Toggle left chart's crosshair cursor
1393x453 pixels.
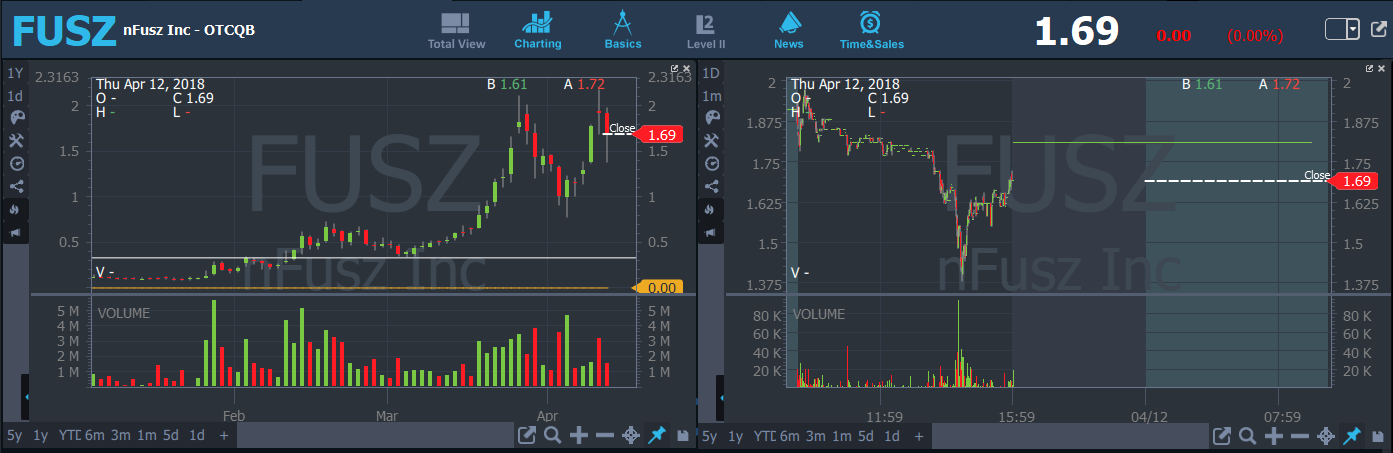coord(630,436)
